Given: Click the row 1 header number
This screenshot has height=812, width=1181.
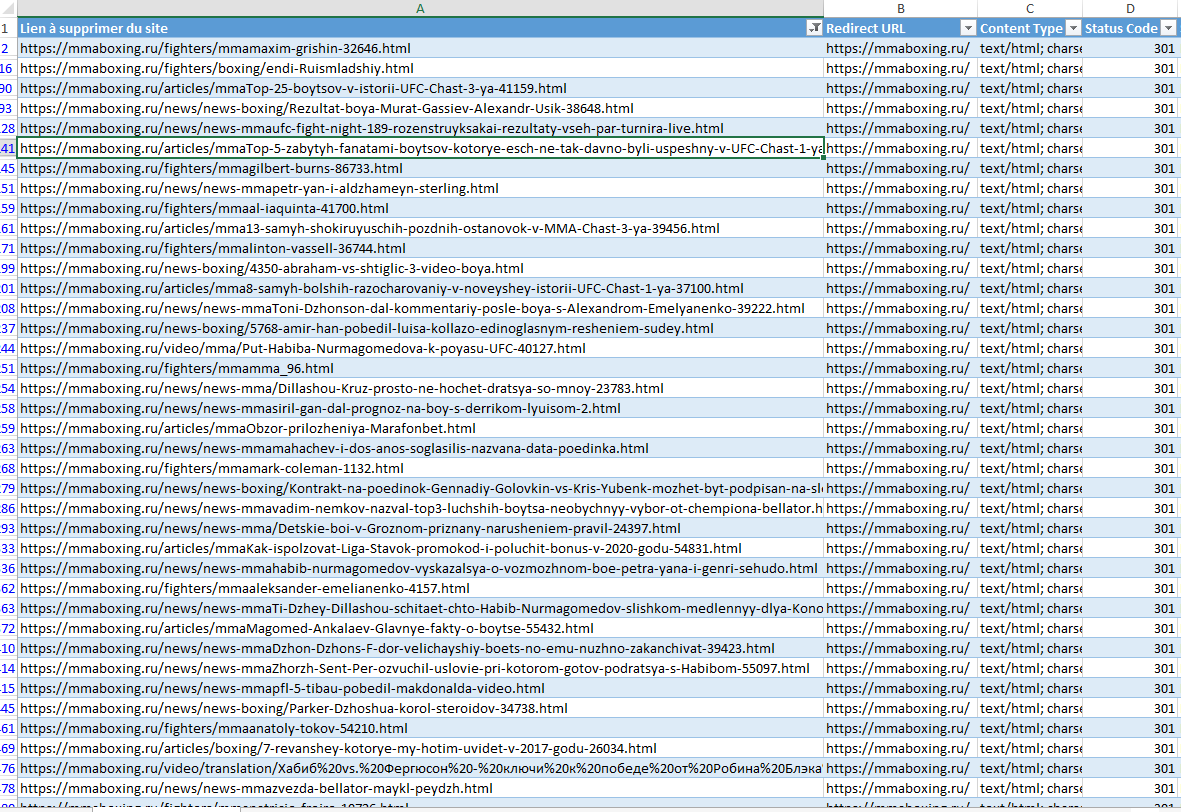Looking at the screenshot, I should (7, 29).
